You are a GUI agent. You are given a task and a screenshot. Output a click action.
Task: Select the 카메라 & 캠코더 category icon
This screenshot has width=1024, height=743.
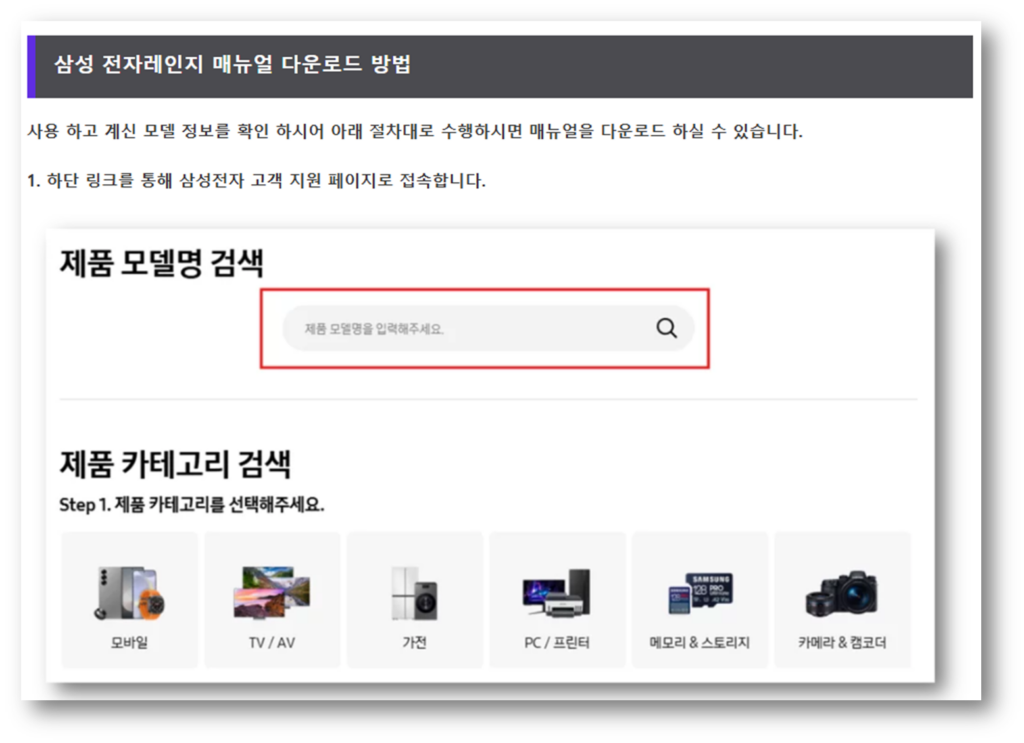click(x=842, y=594)
